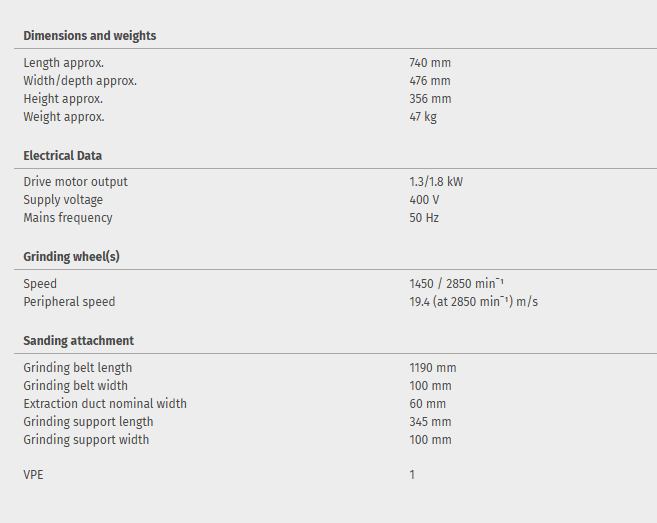657x523 pixels.
Task: Select the Length approx. label
Action: point(63,63)
